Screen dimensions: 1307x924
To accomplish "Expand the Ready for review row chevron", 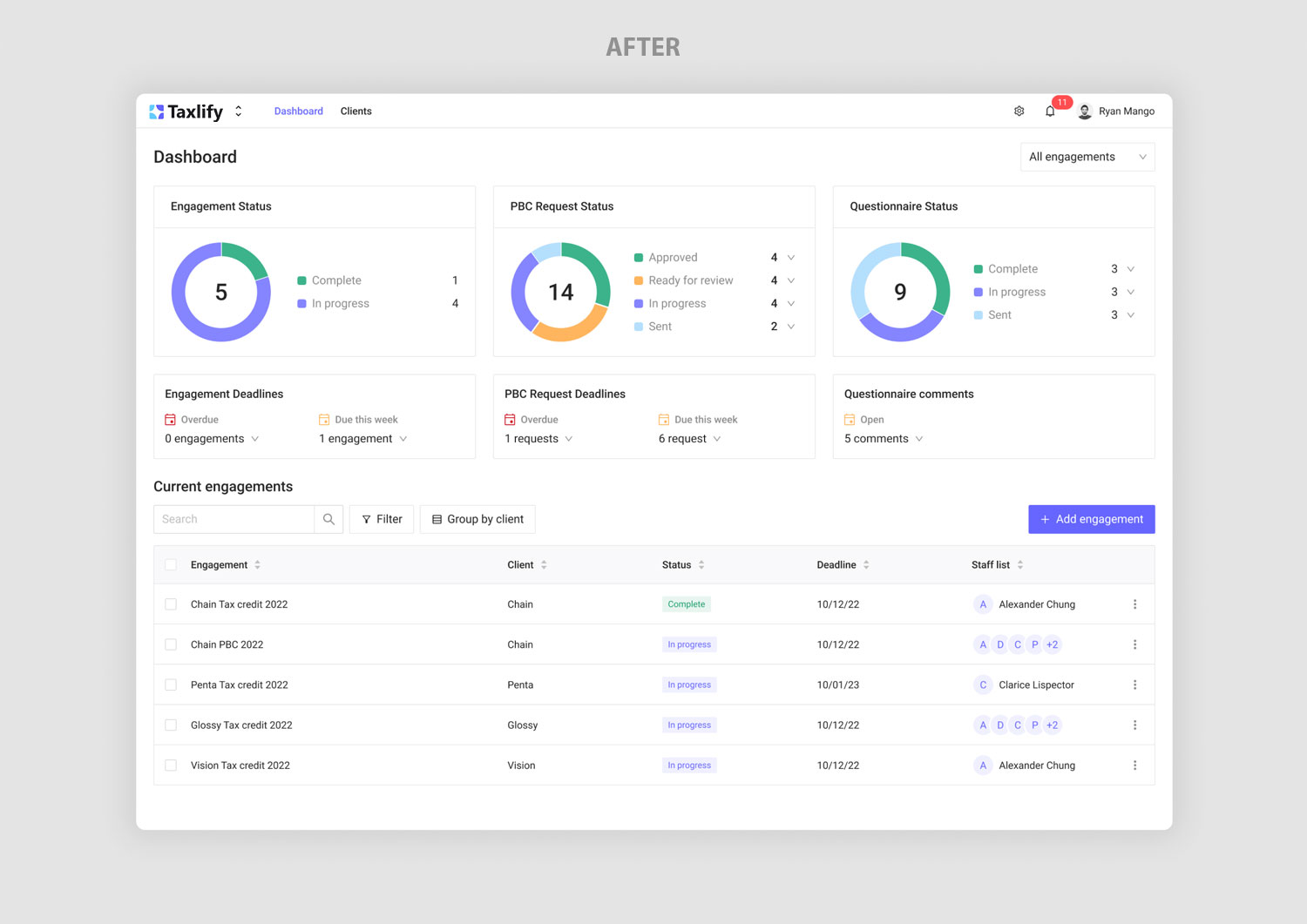I will point(791,280).
